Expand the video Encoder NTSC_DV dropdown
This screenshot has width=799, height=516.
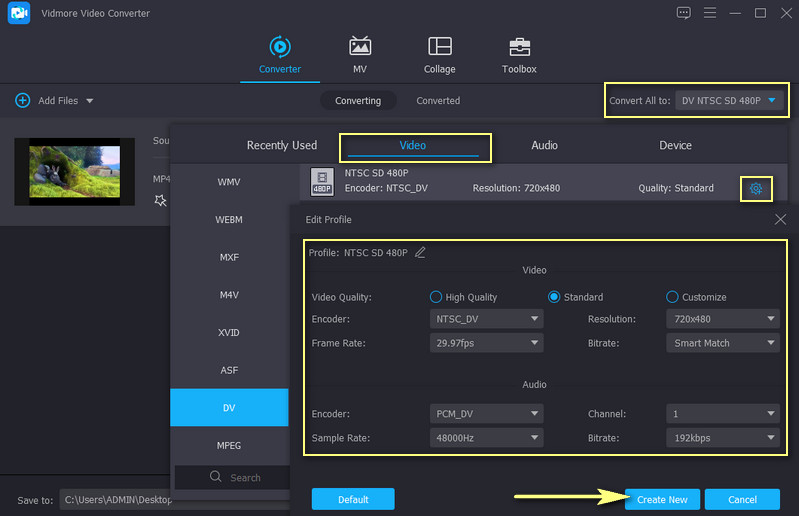click(488, 319)
